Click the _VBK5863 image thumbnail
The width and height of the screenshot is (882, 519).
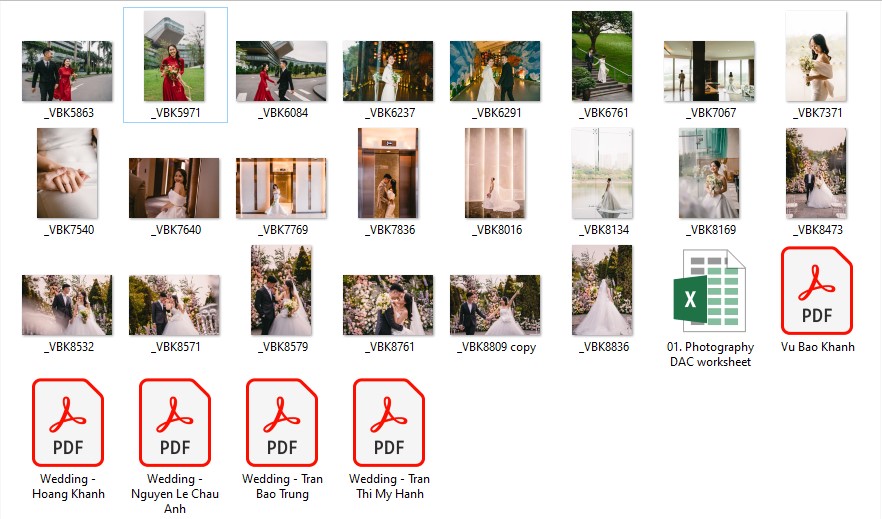pos(67,71)
